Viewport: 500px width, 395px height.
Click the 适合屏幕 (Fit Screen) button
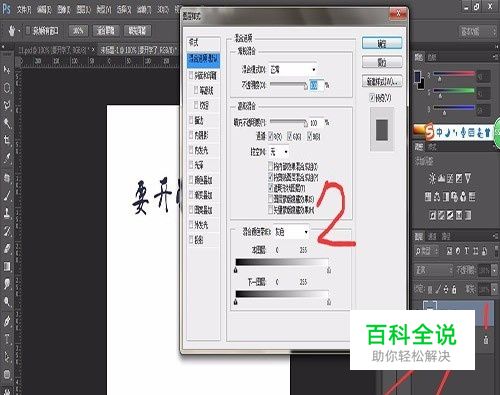pos(106,31)
